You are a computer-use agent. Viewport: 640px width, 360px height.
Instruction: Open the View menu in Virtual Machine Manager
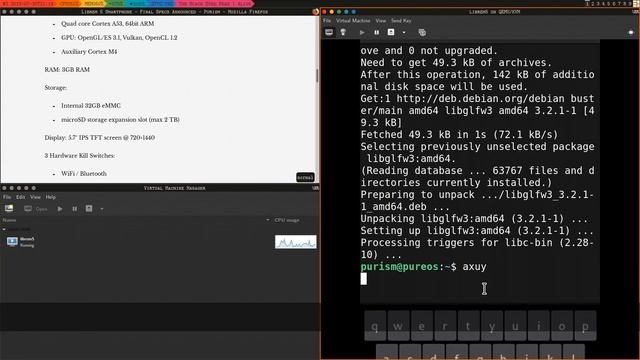[x=36, y=197]
